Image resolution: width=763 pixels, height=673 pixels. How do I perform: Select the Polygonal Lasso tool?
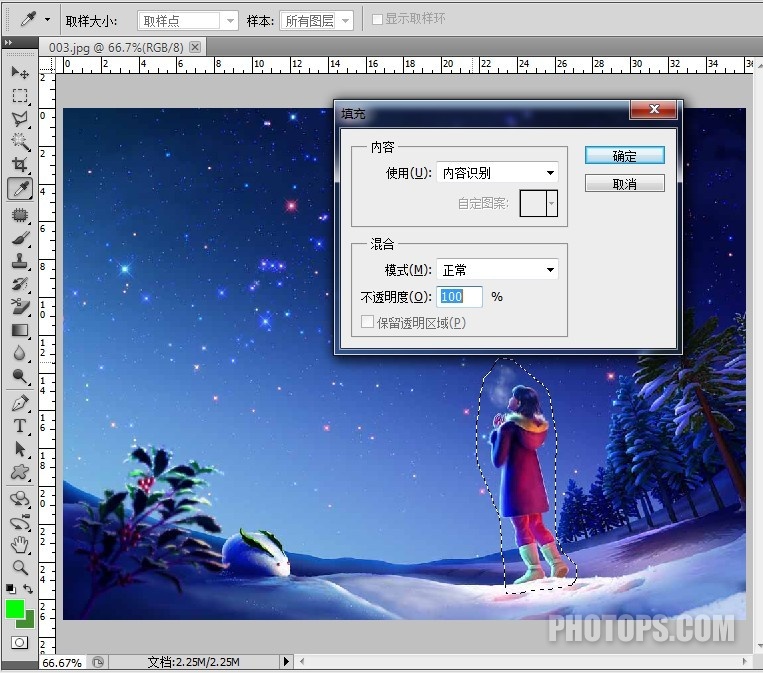(x=20, y=118)
